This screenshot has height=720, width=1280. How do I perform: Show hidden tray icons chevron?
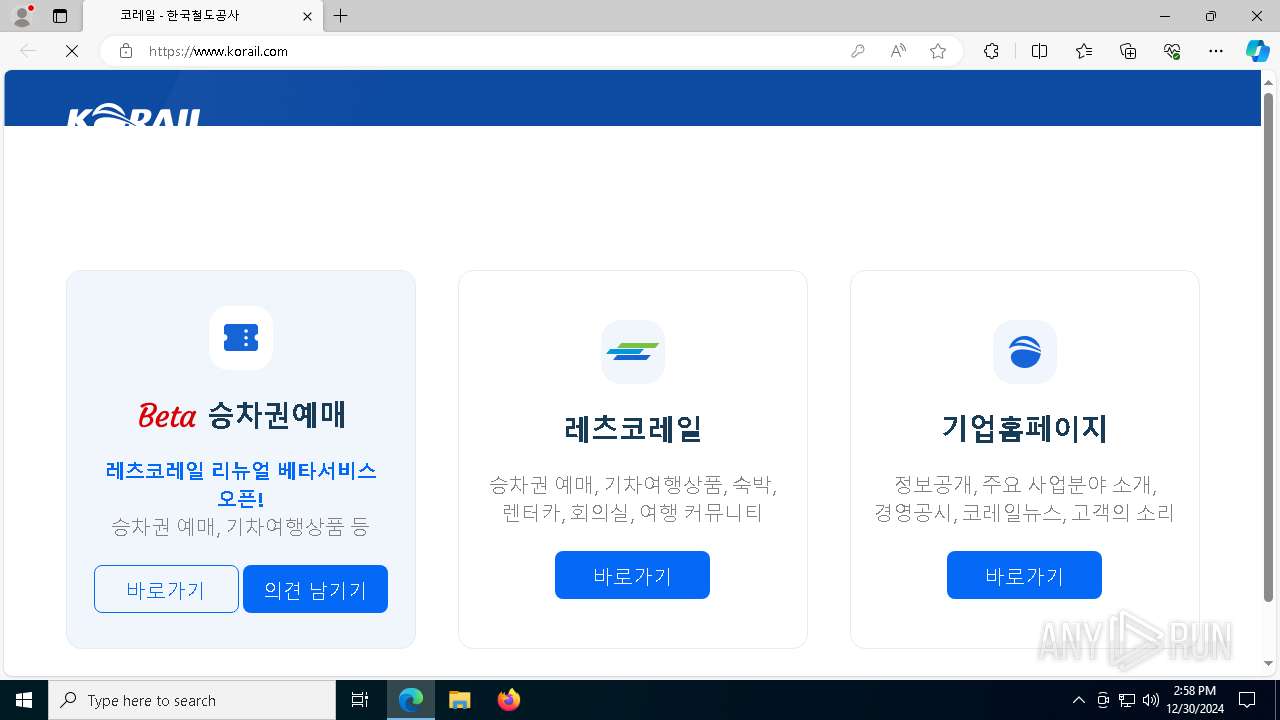pos(1078,700)
